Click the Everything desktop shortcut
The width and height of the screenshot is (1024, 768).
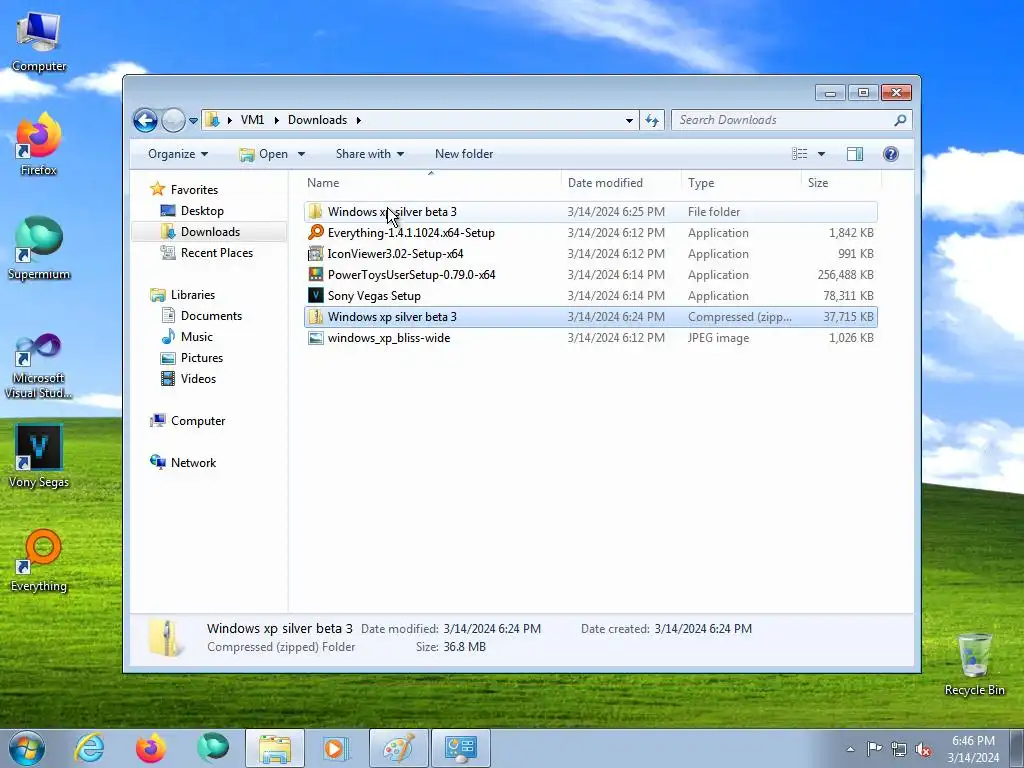(39, 561)
